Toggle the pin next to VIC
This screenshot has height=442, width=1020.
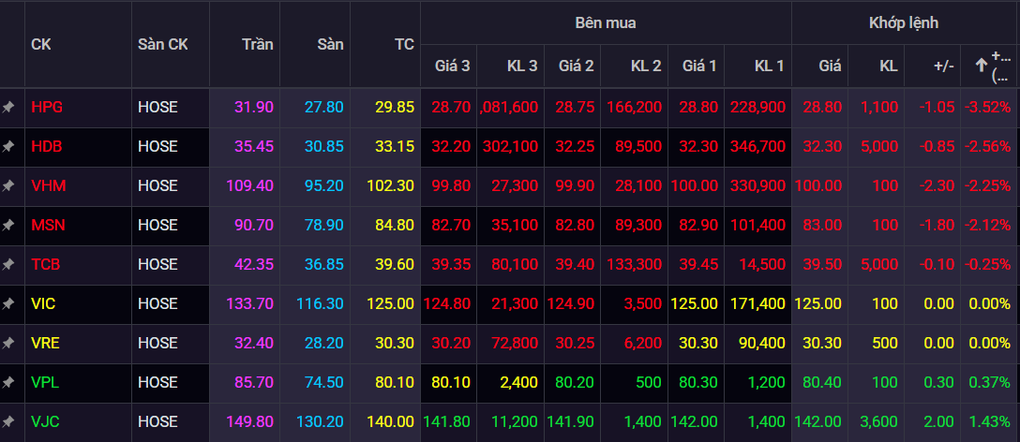8,304
